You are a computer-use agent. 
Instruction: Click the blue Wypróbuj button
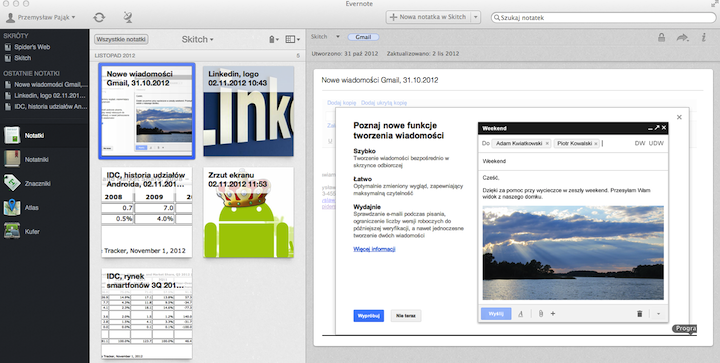coord(368,316)
